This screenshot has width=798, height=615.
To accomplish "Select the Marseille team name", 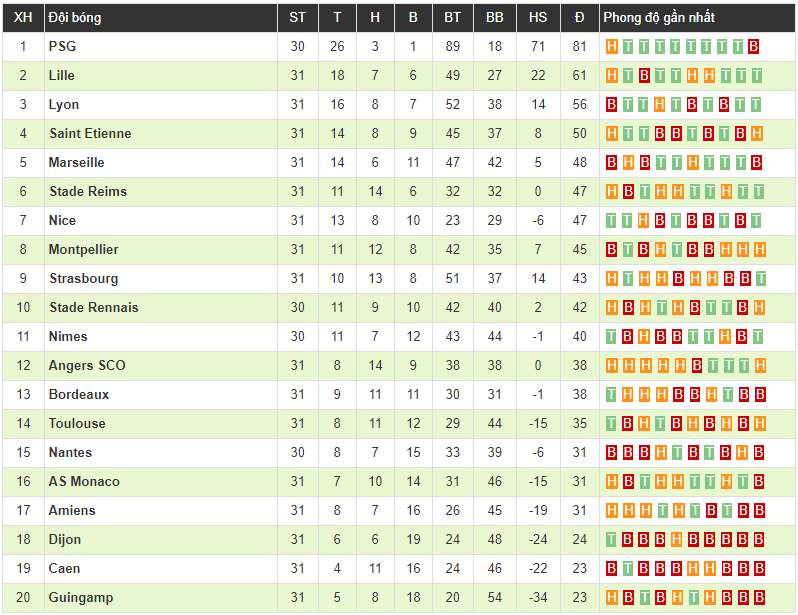I will [76, 162].
